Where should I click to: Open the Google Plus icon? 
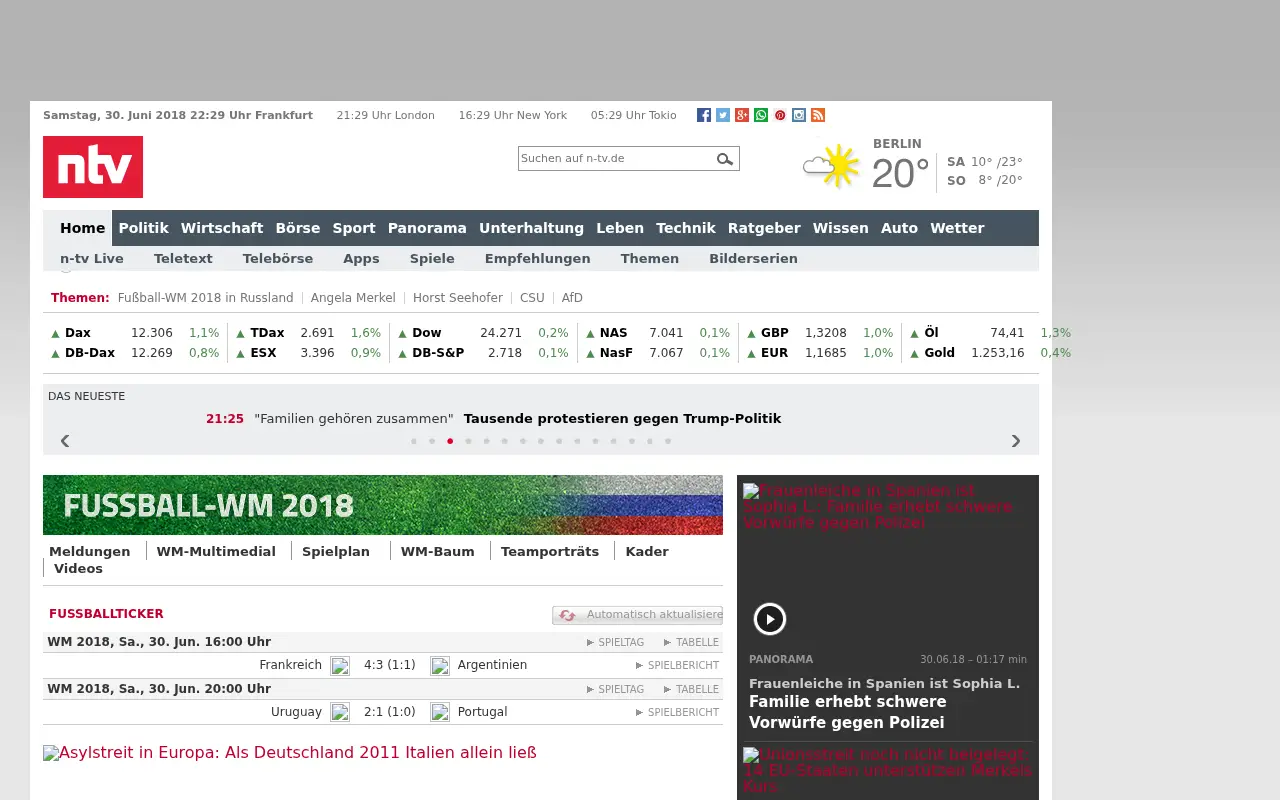(x=742, y=115)
